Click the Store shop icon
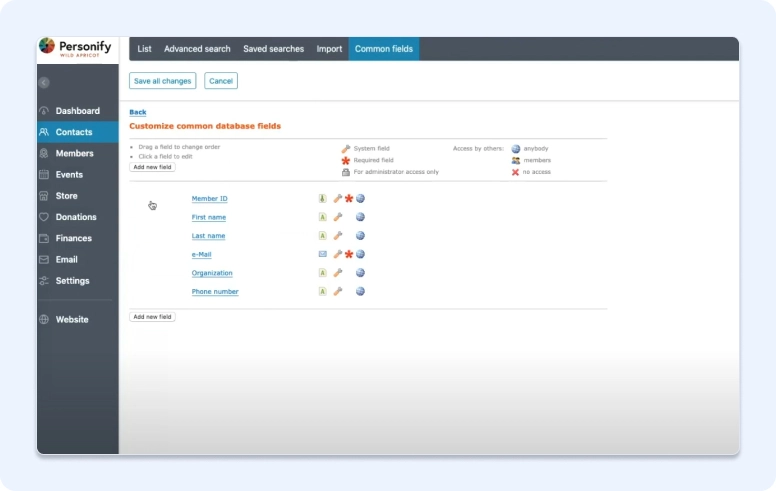Screen dimensions: 776x491 point(44,196)
